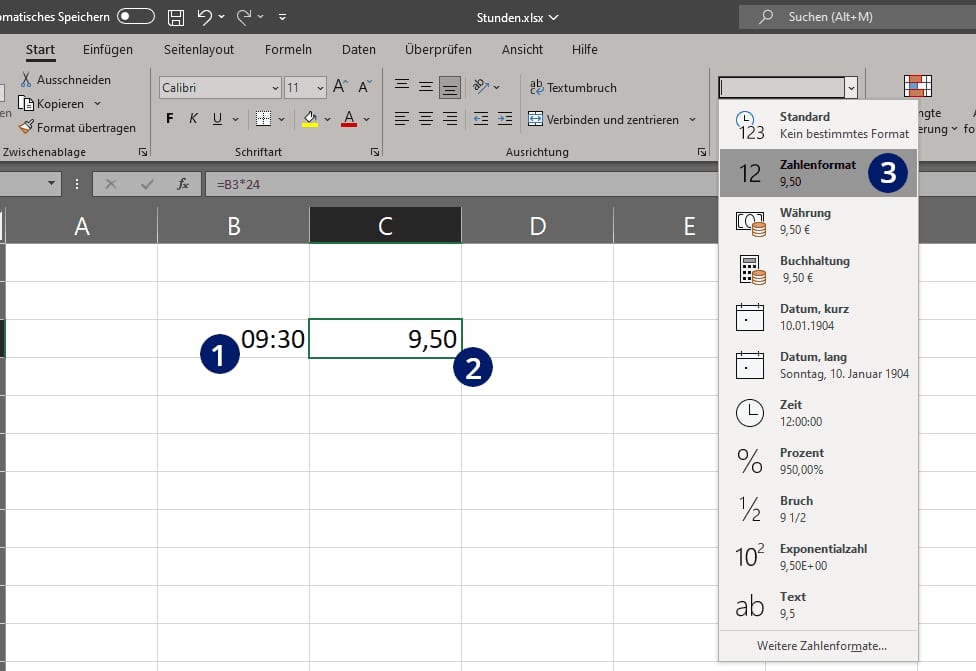Image resolution: width=976 pixels, height=671 pixels.
Task: Click the Undo arrow icon
Action: [205, 17]
